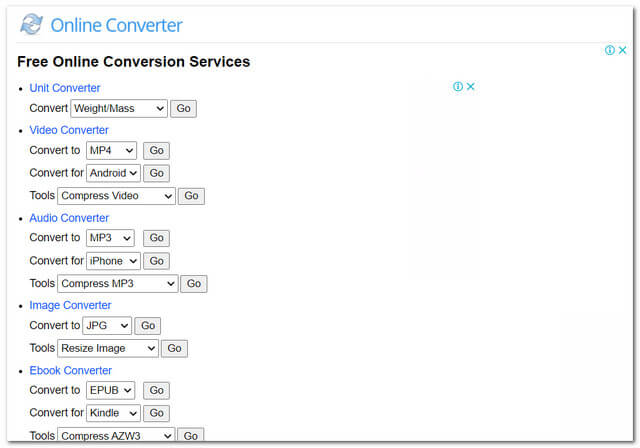Open the MP3 audio format dropdown
The image size is (640, 448).
click(110, 238)
